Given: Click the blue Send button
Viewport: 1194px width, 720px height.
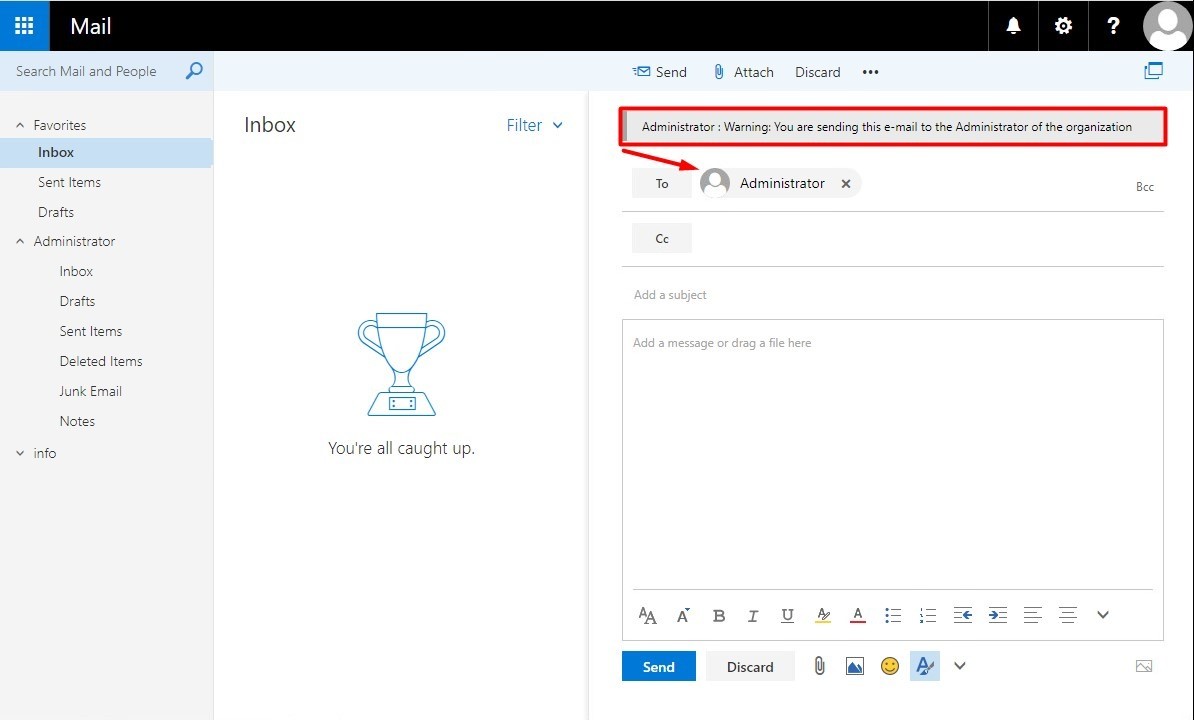Looking at the screenshot, I should tap(659, 667).
